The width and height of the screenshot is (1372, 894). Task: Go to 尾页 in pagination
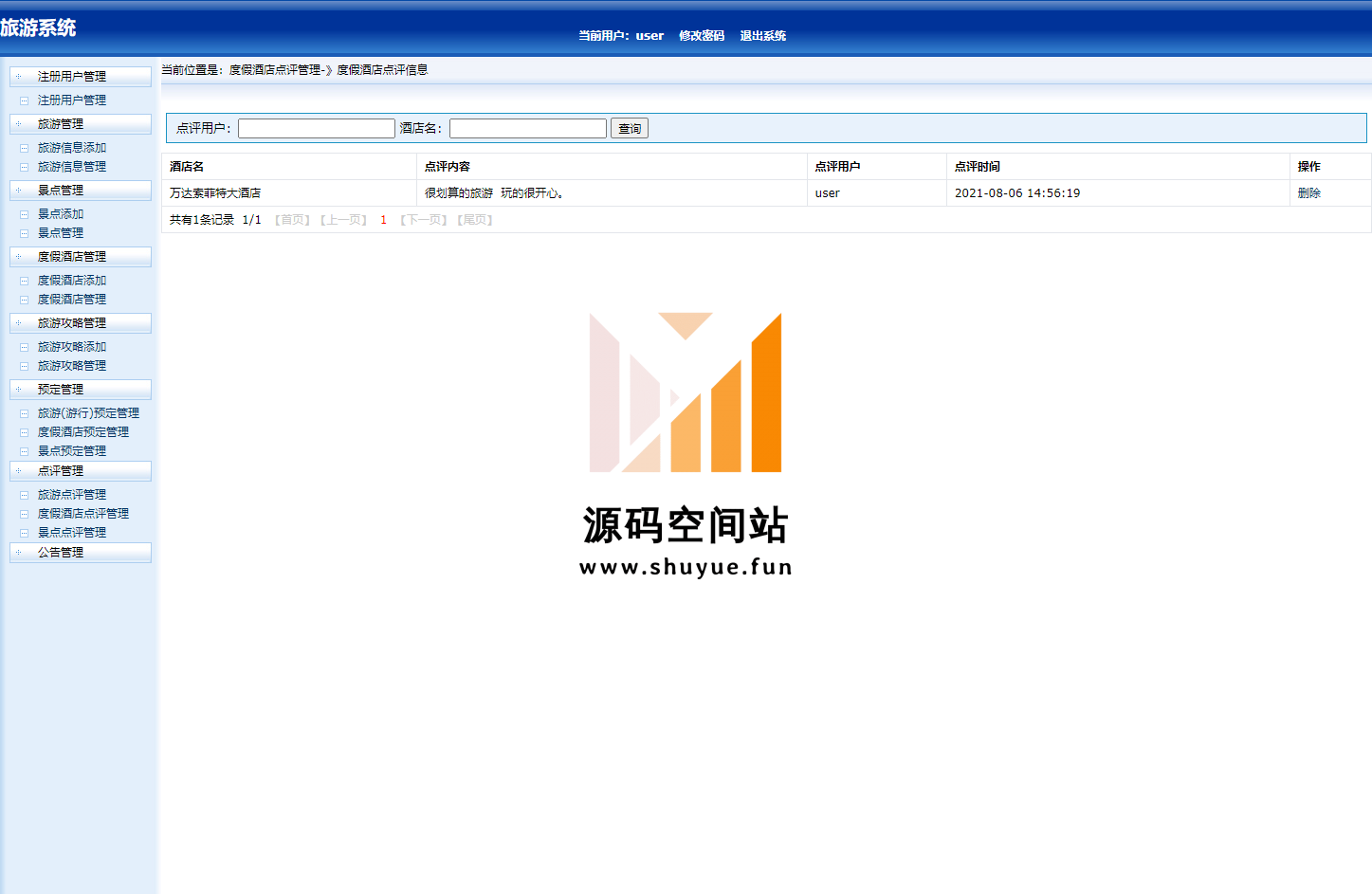click(x=475, y=219)
